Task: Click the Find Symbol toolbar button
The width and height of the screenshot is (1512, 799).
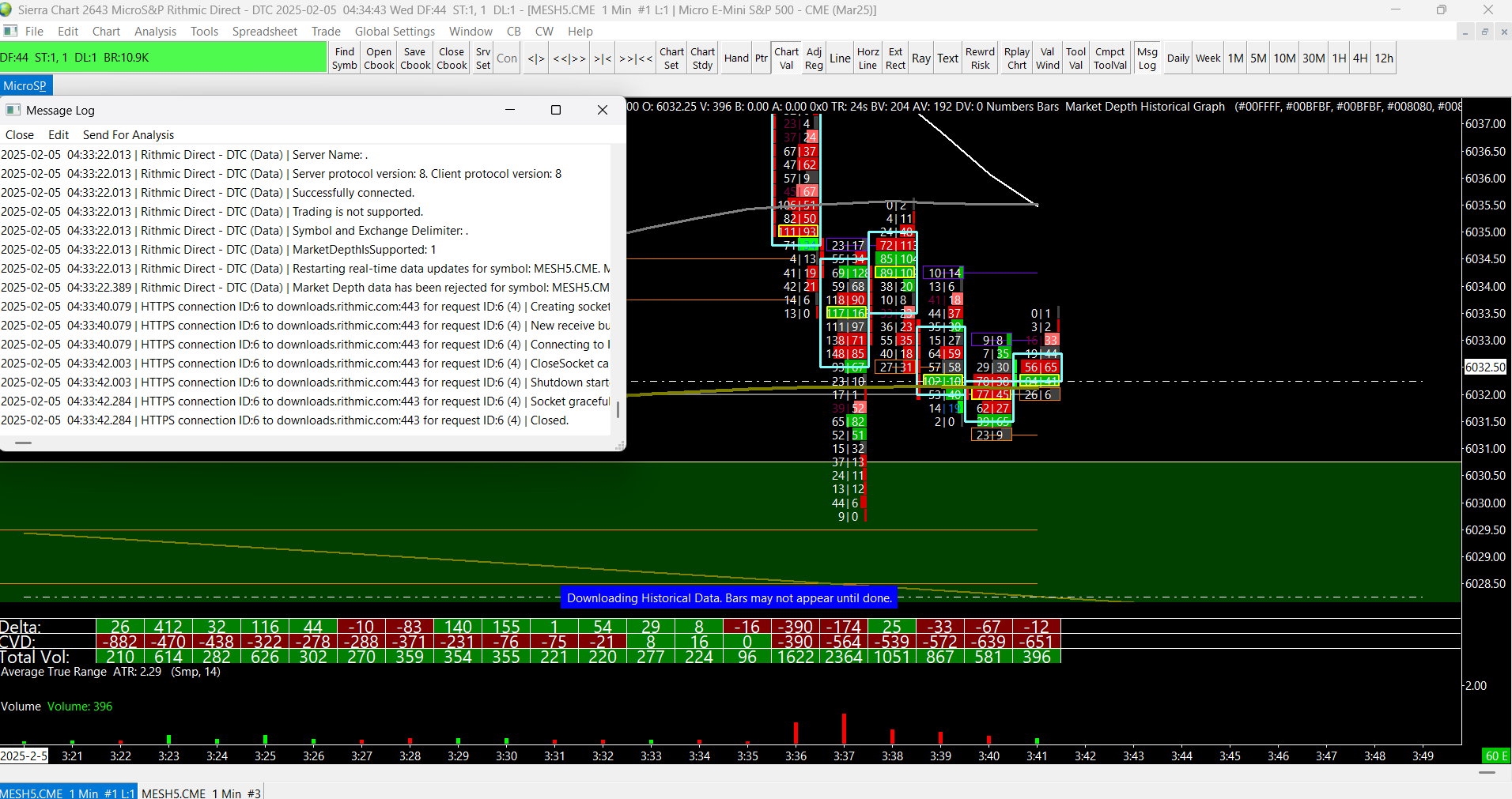Action: coord(345,58)
